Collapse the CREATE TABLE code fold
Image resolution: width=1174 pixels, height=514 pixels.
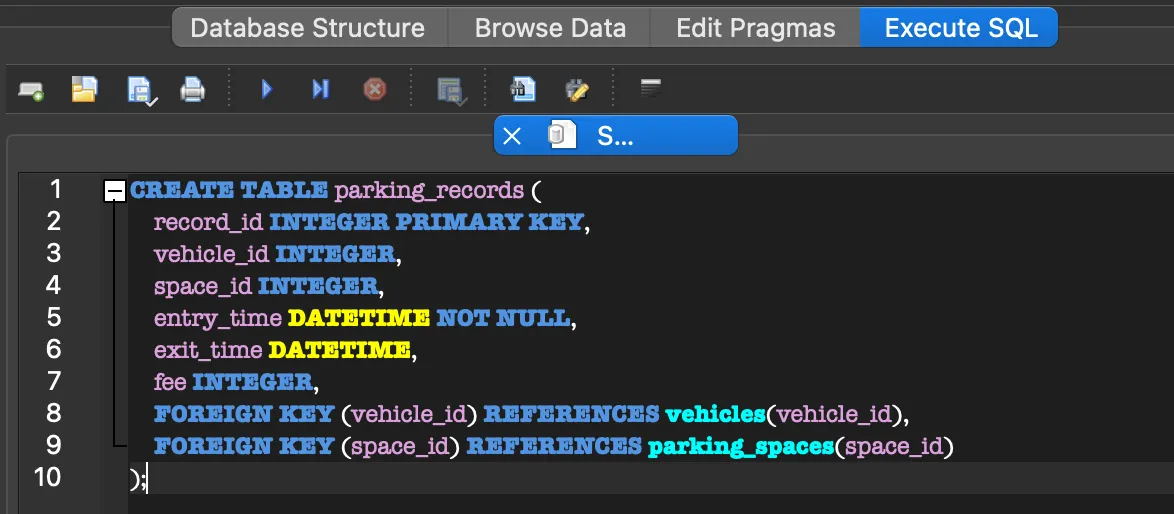[115, 192]
